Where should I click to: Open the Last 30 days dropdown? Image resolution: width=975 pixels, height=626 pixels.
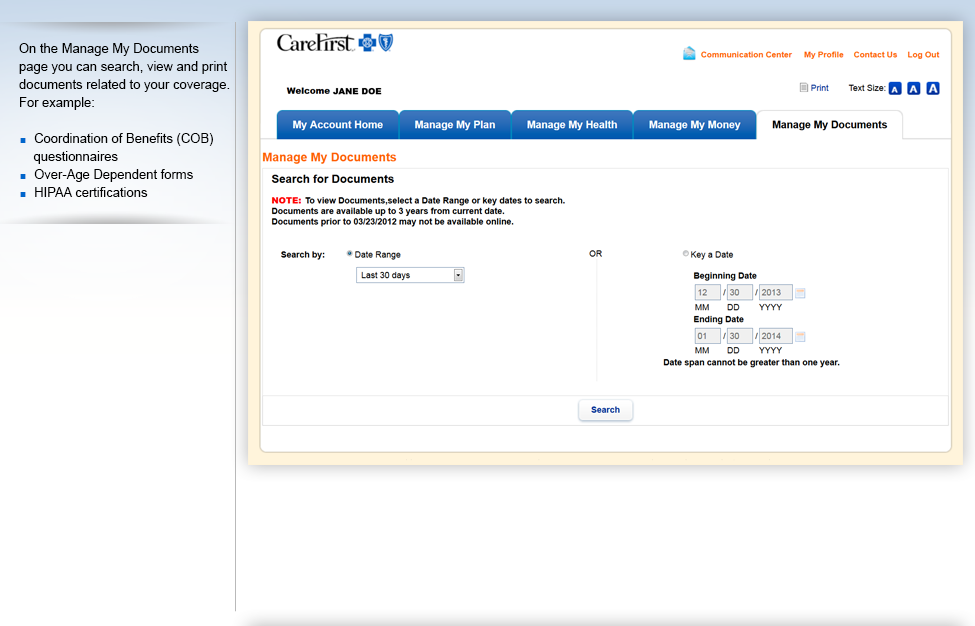410,275
